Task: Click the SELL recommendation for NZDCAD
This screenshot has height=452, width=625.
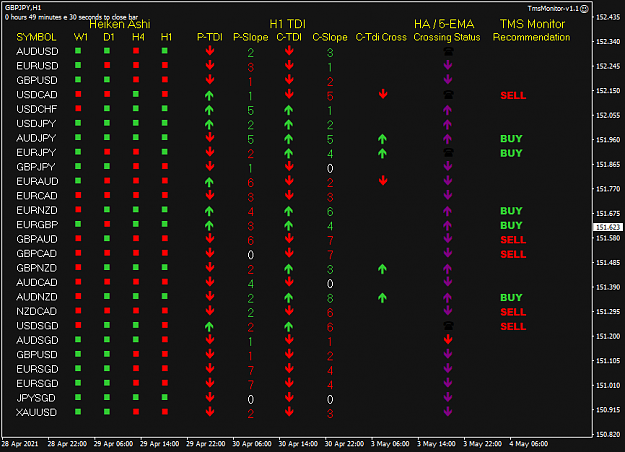Action: 513,312
